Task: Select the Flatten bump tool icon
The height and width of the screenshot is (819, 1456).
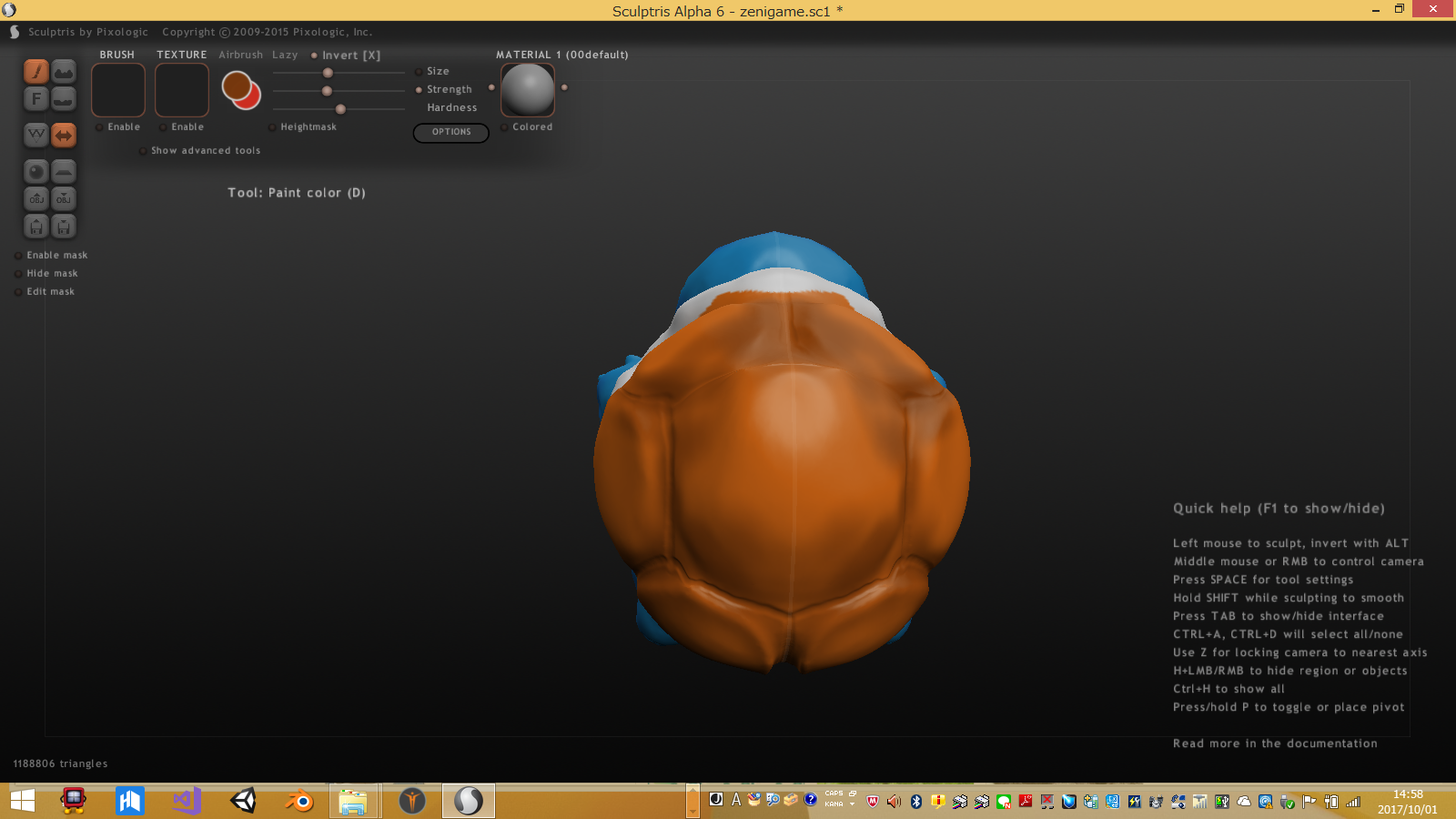Action: click(64, 98)
